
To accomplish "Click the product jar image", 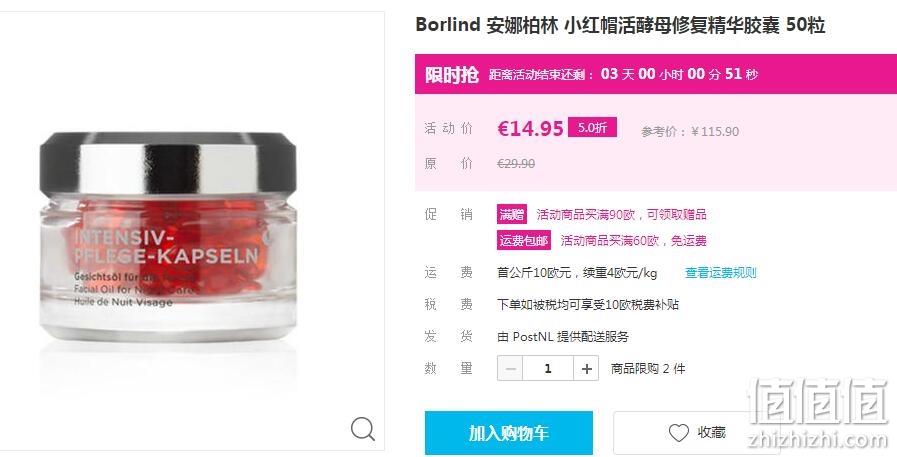I will 168,237.
